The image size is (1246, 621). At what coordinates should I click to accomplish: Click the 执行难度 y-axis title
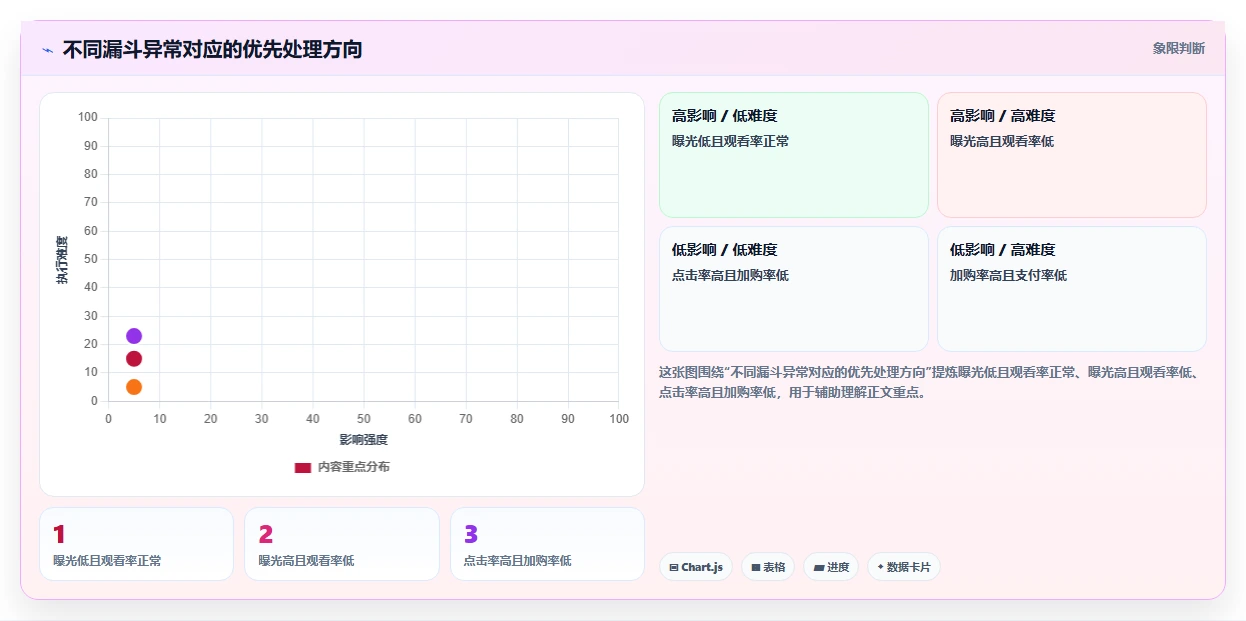pyautogui.click(x=62, y=260)
